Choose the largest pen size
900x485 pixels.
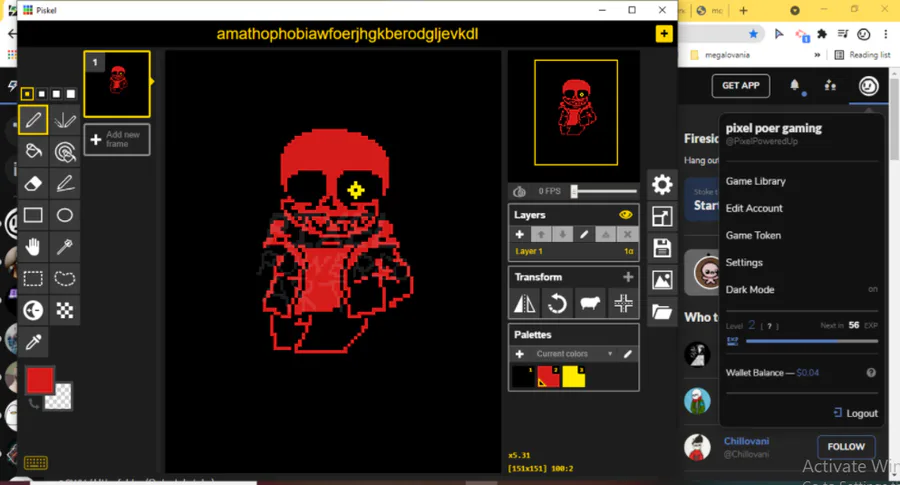click(71, 94)
